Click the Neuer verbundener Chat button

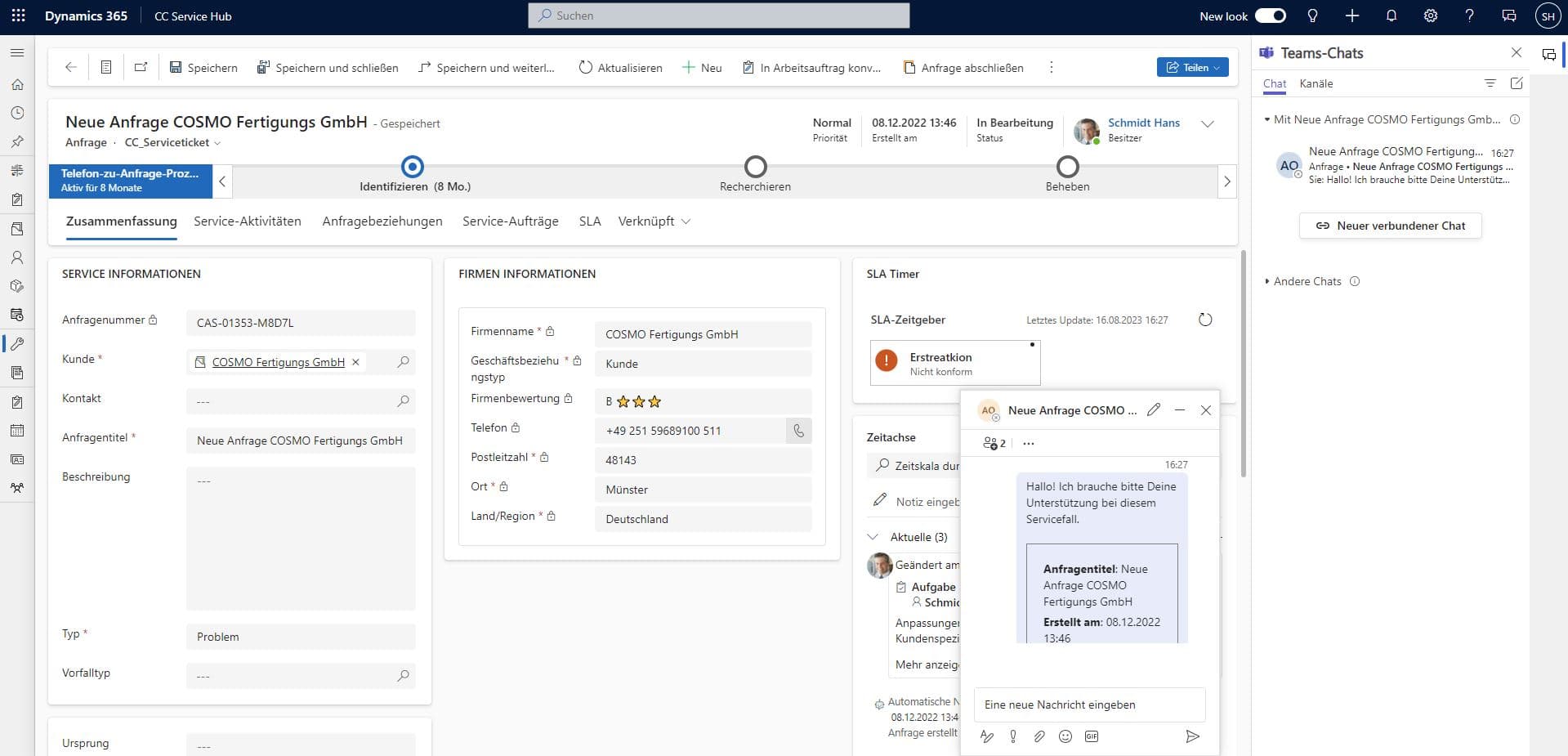tap(1390, 226)
